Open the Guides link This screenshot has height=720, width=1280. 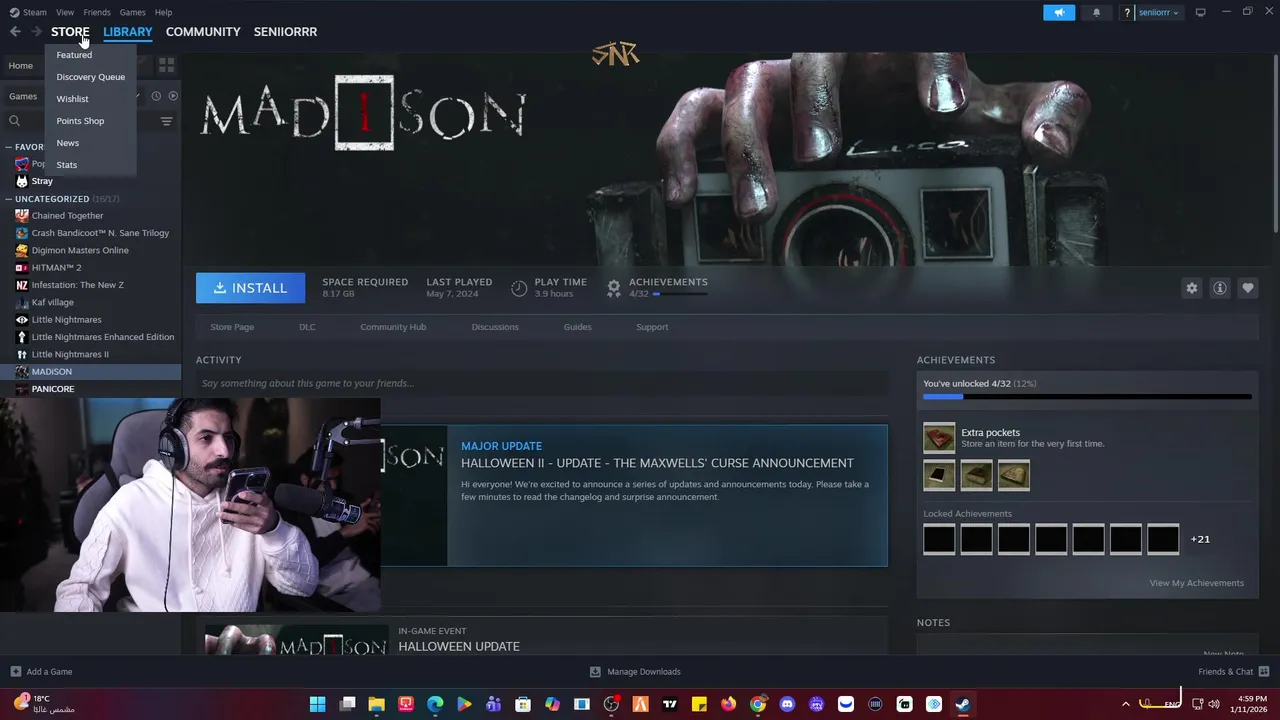point(577,327)
